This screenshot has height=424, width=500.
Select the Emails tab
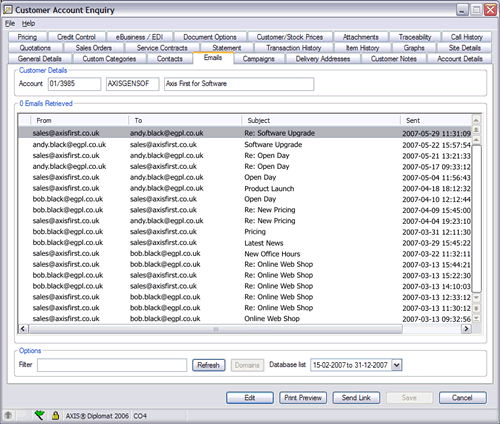[x=213, y=58]
